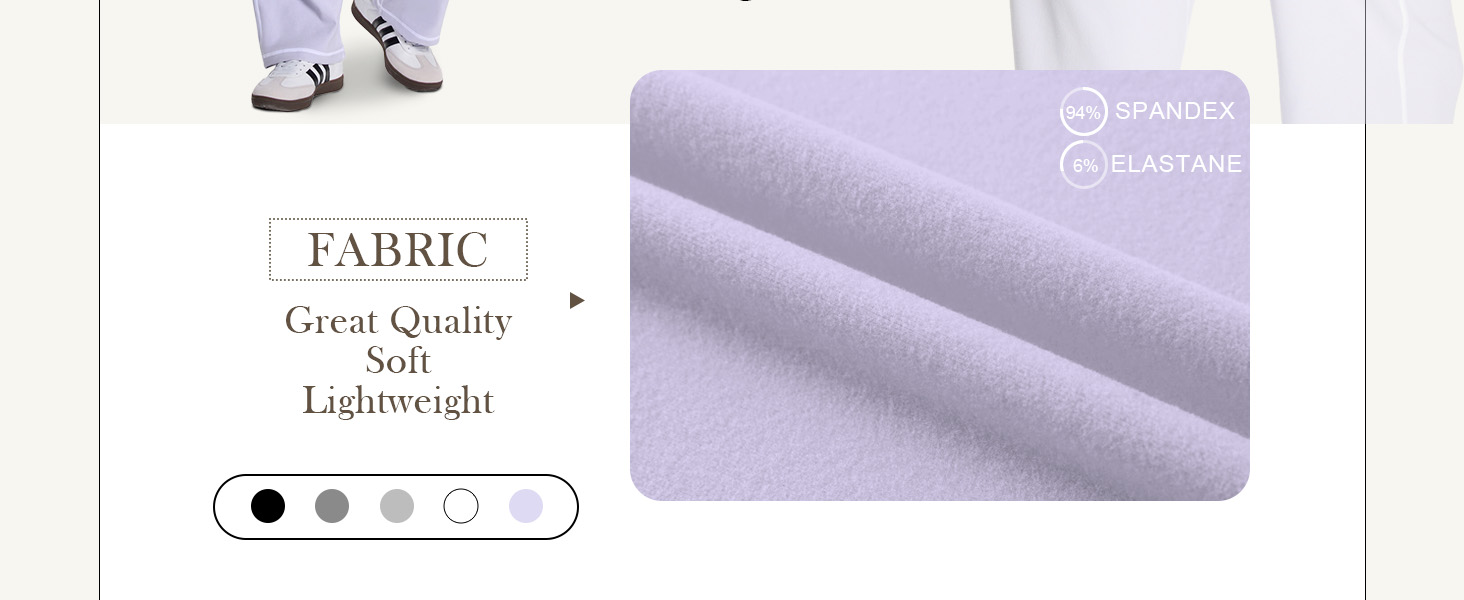Click the SPANDEX label
Image resolution: width=1464 pixels, height=600 pixels.
click(1175, 111)
